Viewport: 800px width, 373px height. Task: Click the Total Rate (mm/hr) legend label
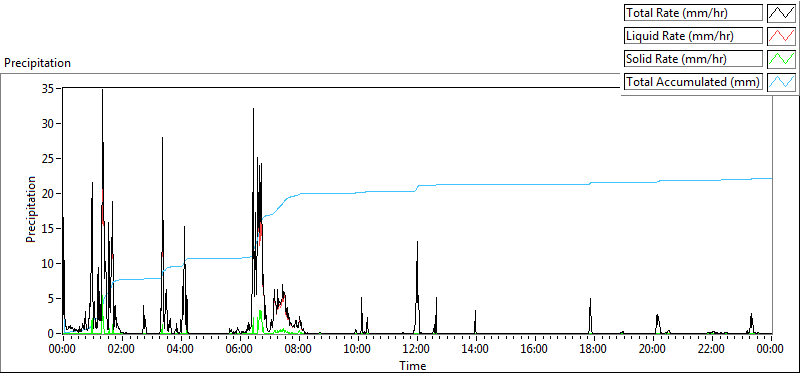tap(693, 13)
